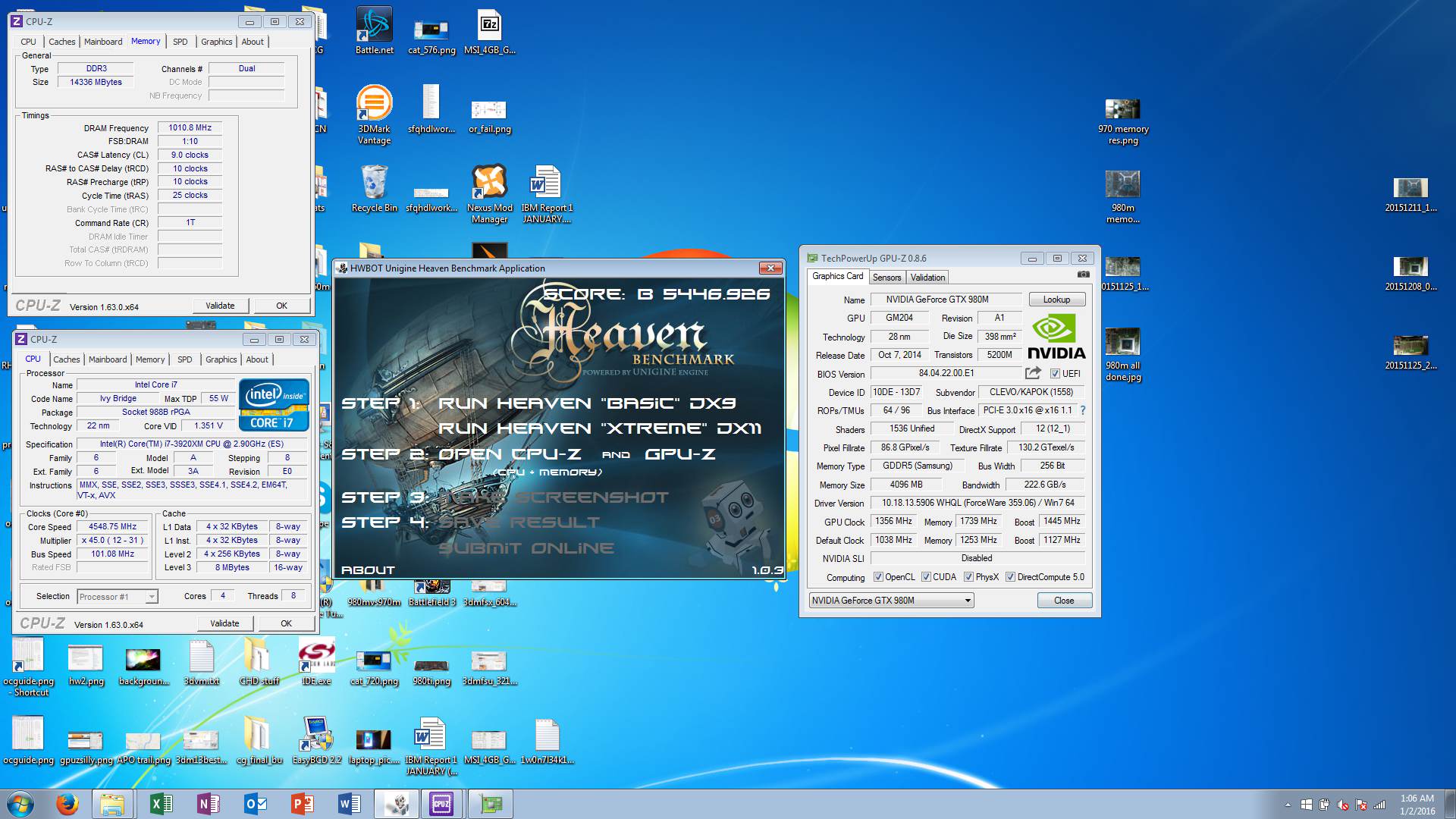Switch to Sensors tab in GPU-Z
1456x819 pixels.
coord(886,278)
